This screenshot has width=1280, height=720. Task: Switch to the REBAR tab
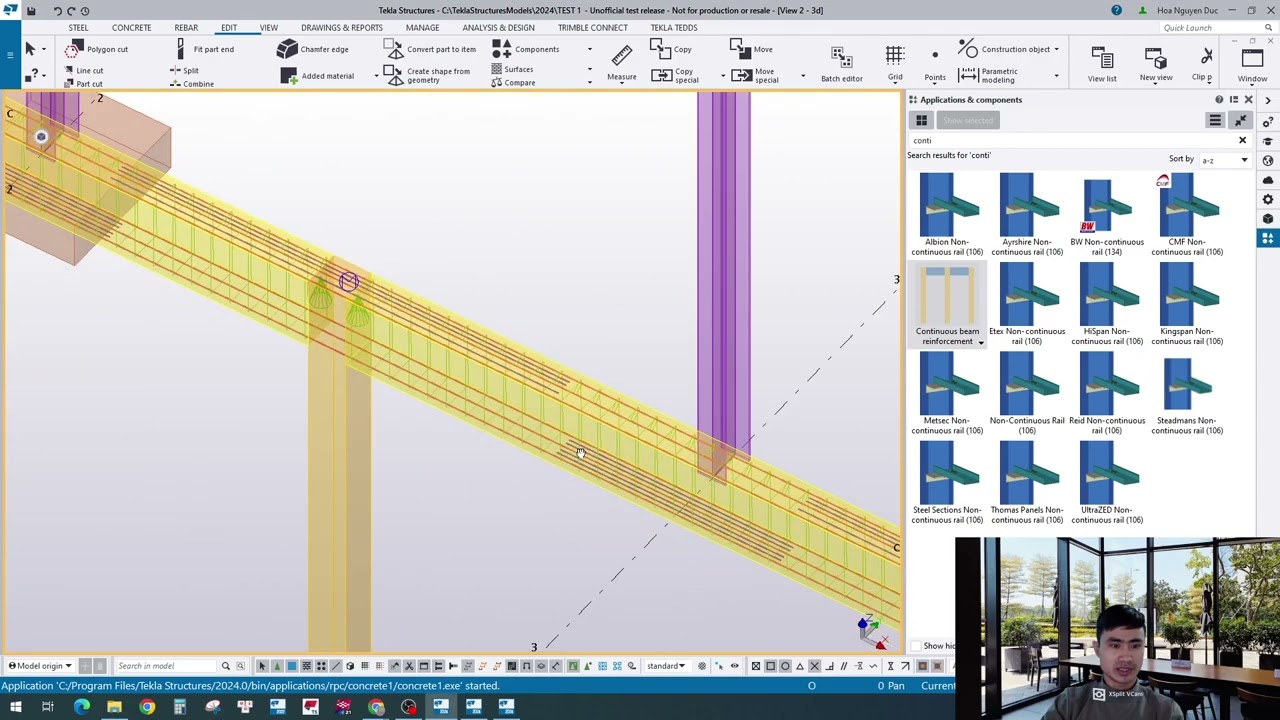[186, 28]
